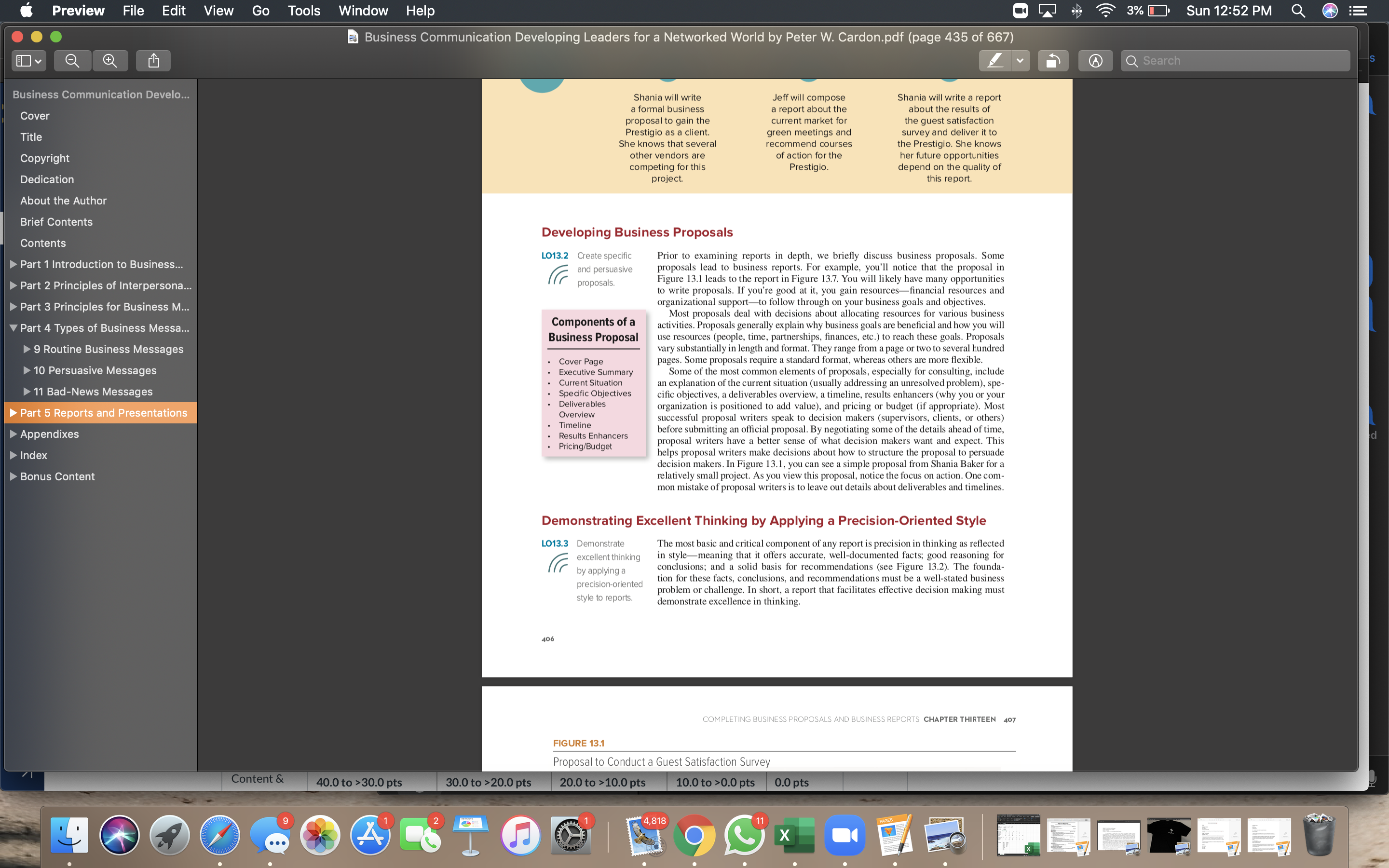Image resolution: width=1389 pixels, height=868 pixels.
Task: Go to Brief Contents in sidebar
Action: click(x=56, y=222)
